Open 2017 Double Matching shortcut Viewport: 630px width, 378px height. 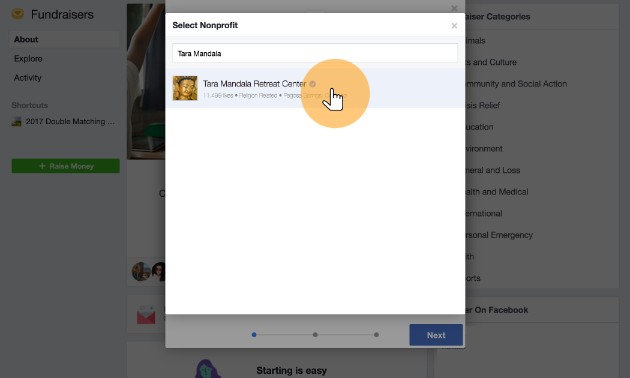point(64,121)
